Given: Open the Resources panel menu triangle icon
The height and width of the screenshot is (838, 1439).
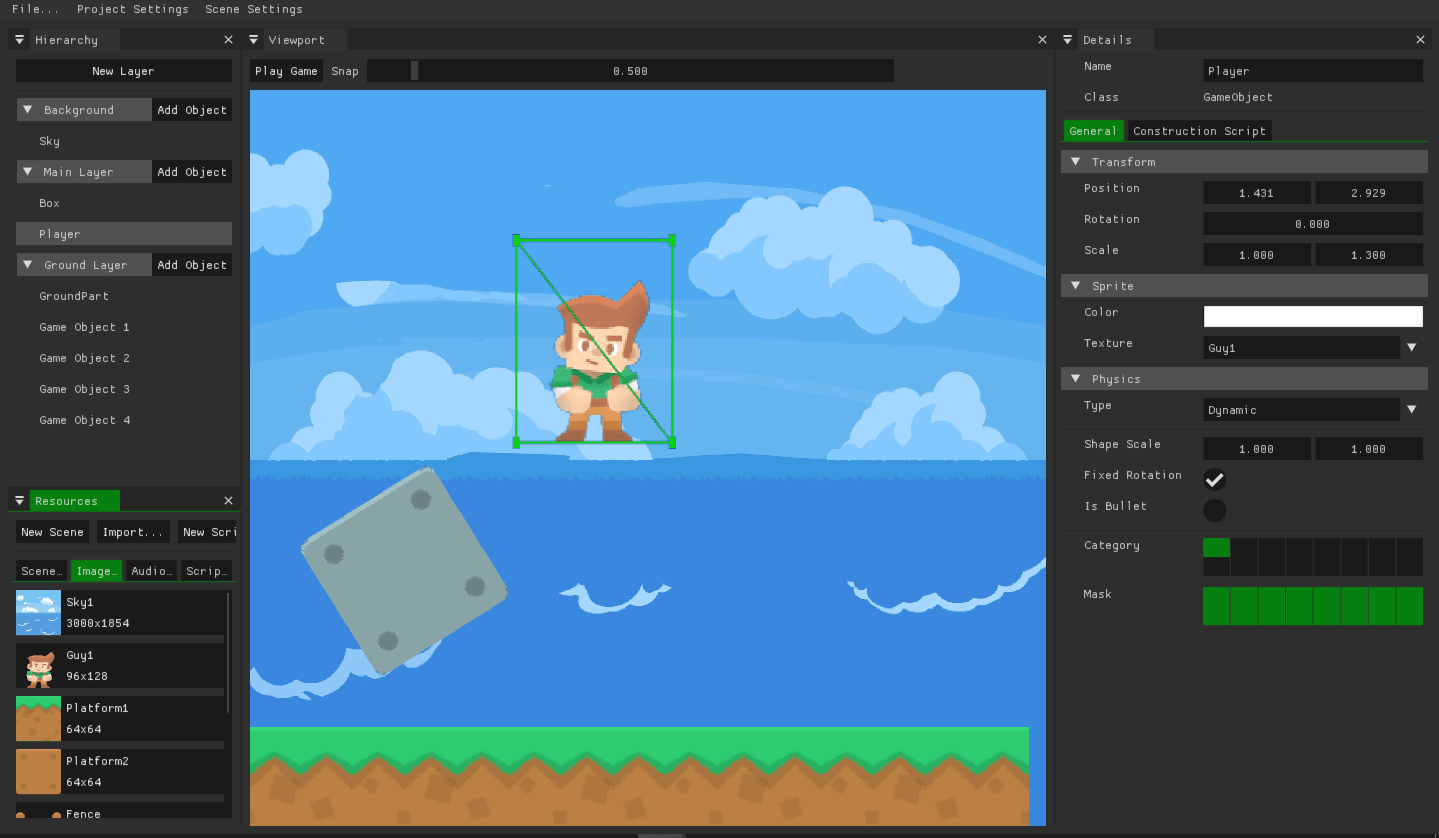Looking at the screenshot, I should (20, 501).
